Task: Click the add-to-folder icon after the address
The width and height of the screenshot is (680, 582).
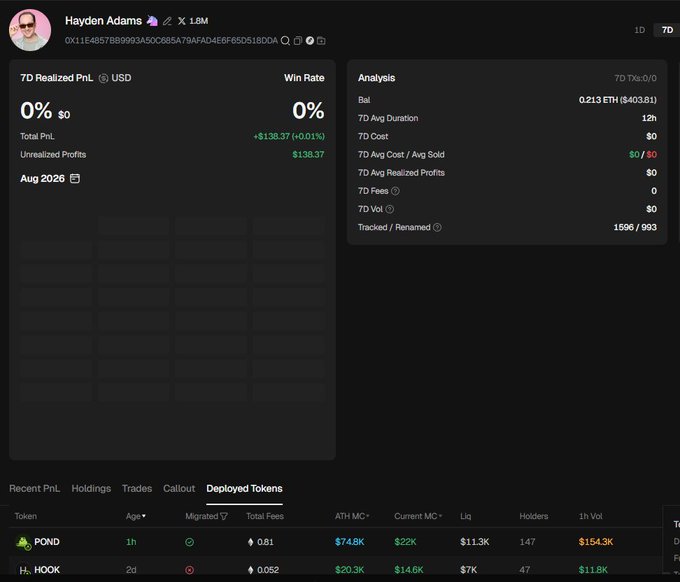Action: (321, 41)
